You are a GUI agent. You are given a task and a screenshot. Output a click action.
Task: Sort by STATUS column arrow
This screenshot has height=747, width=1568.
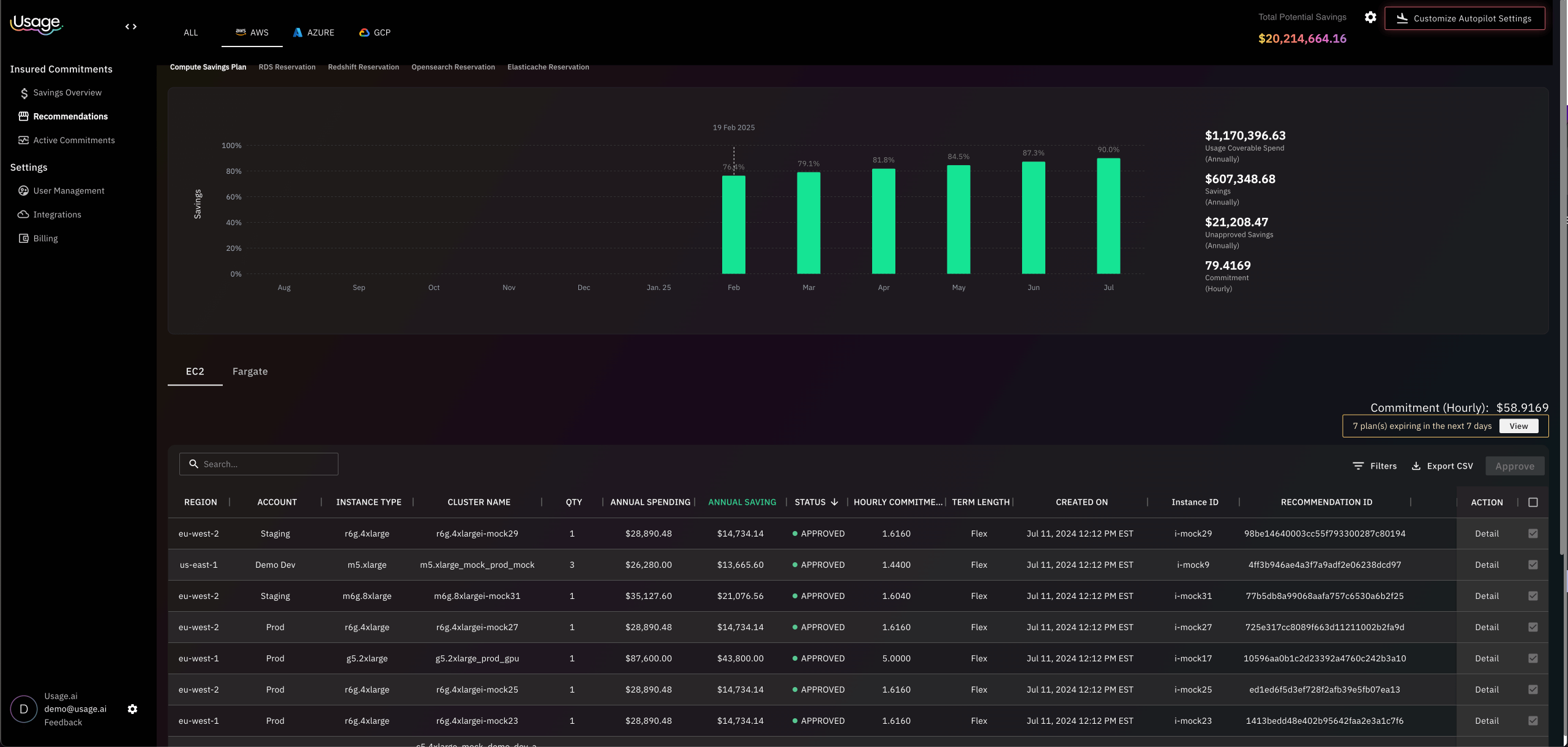[834, 502]
